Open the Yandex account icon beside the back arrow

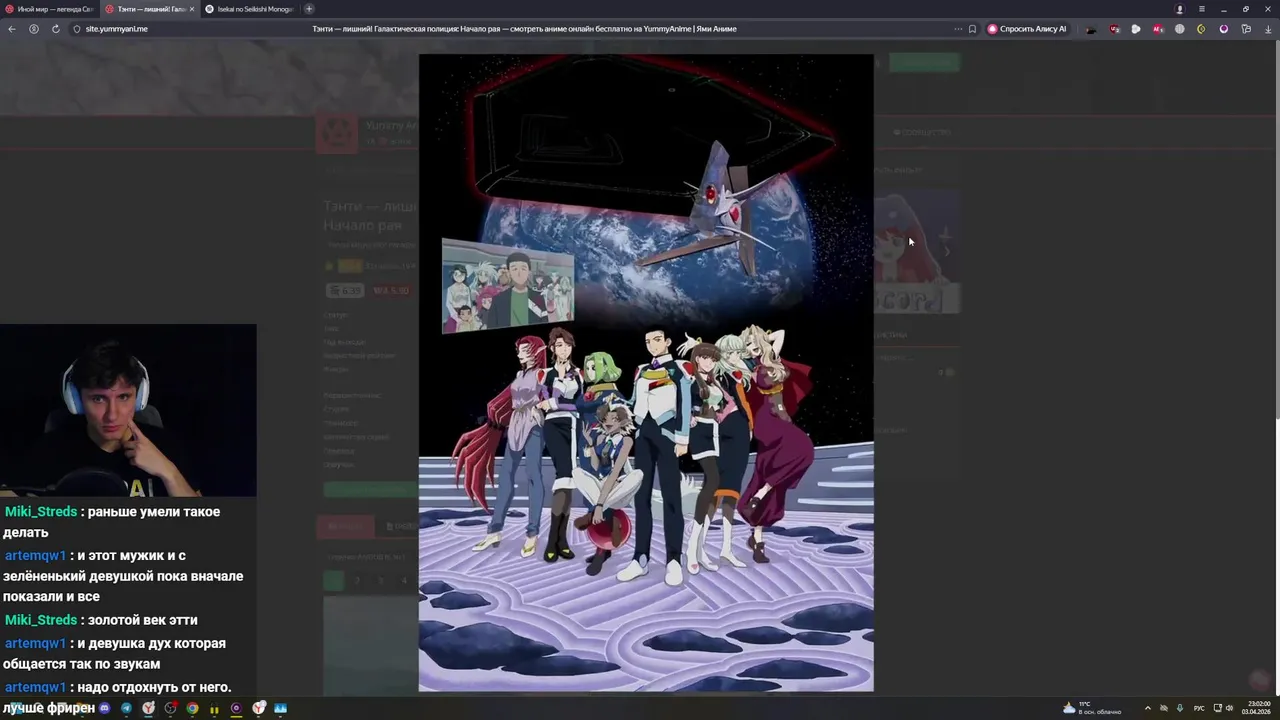[33, 29]
